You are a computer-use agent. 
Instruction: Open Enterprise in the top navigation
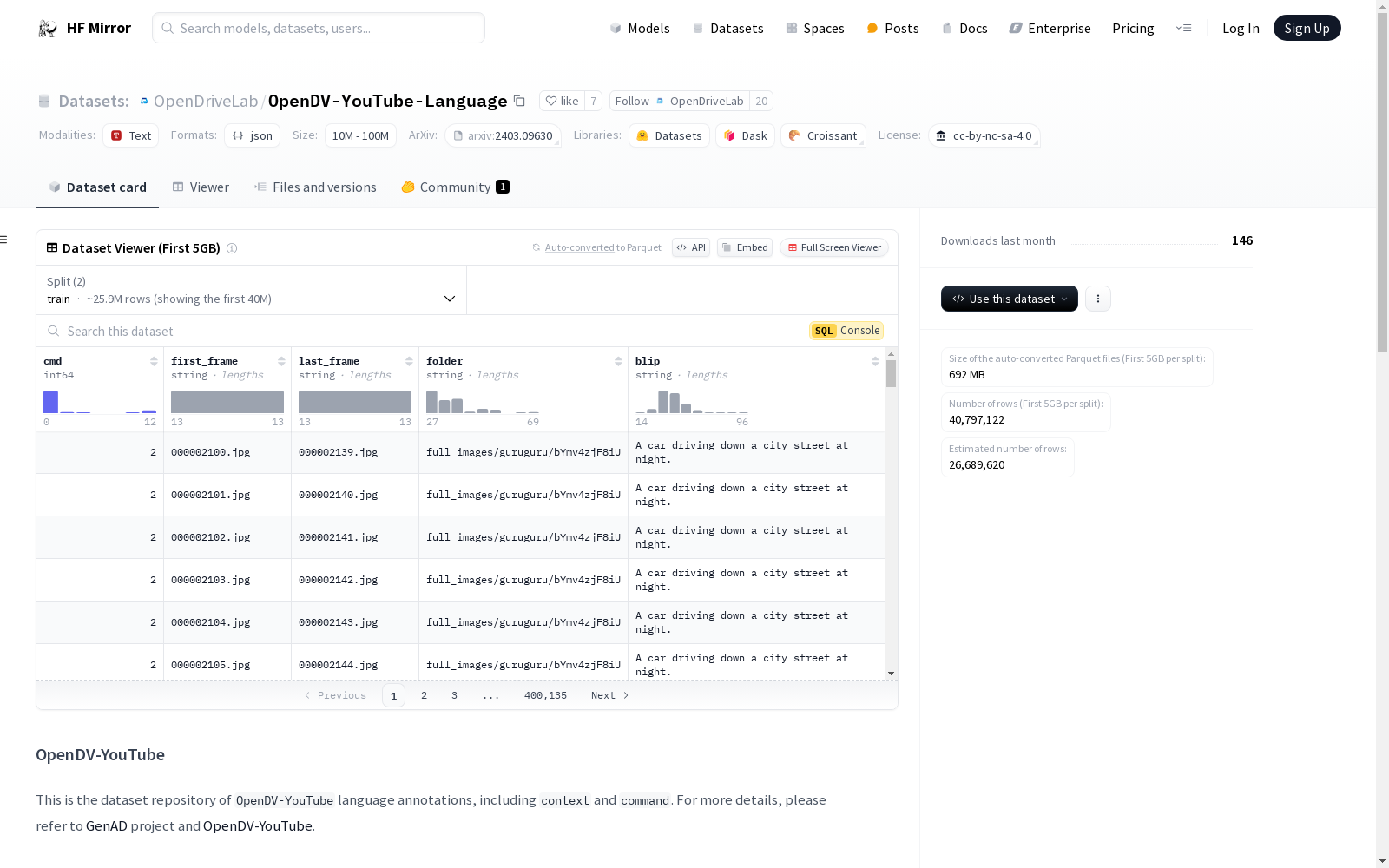[x=1050, y=29]
